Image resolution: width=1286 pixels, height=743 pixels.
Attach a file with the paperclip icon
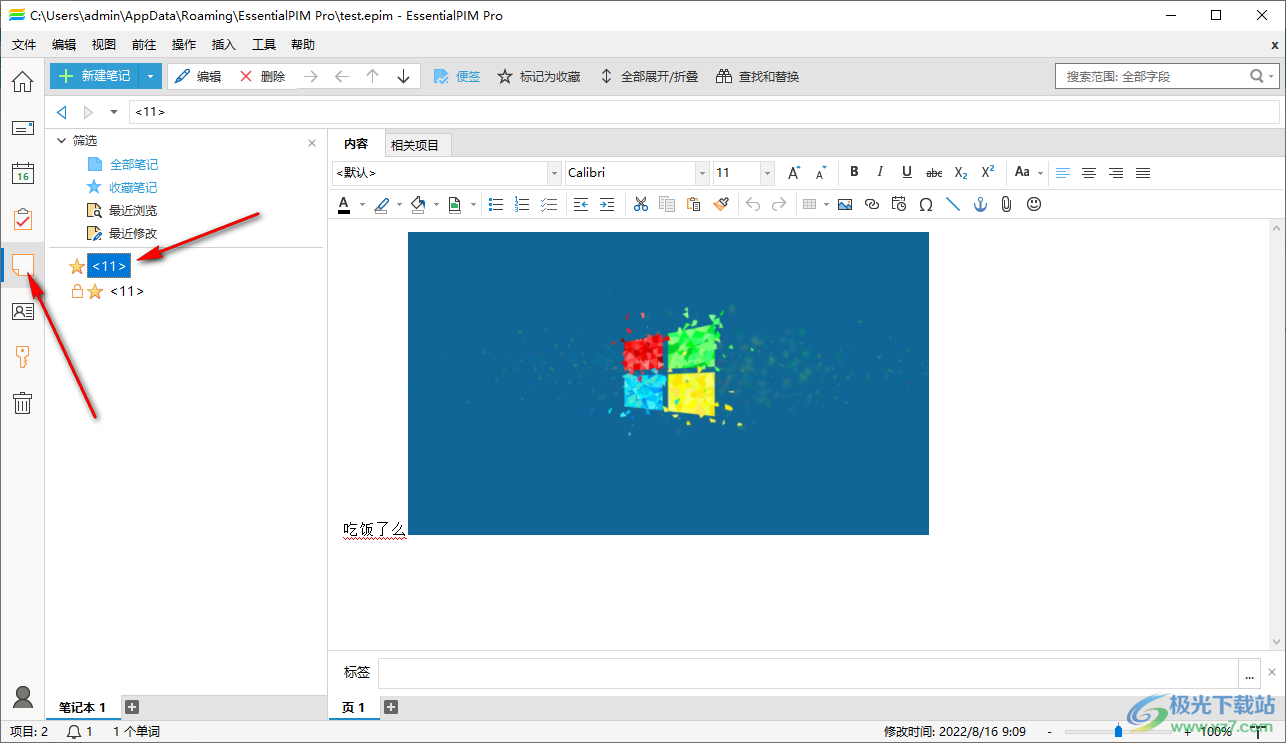coord(1007,204)
